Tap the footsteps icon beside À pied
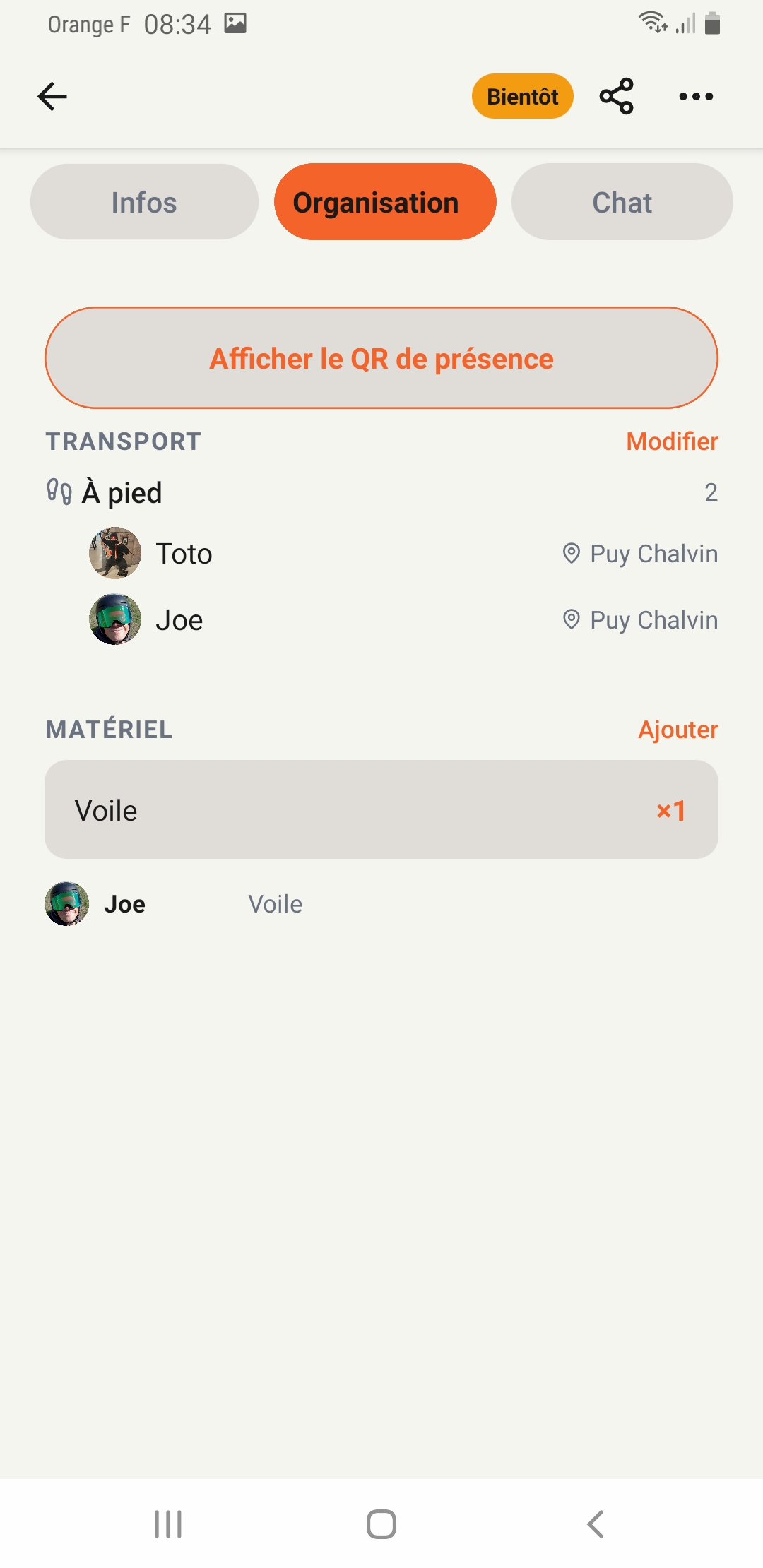This screenshot has height=1568, width=763. pyautogui.click(x=59, y=492)
